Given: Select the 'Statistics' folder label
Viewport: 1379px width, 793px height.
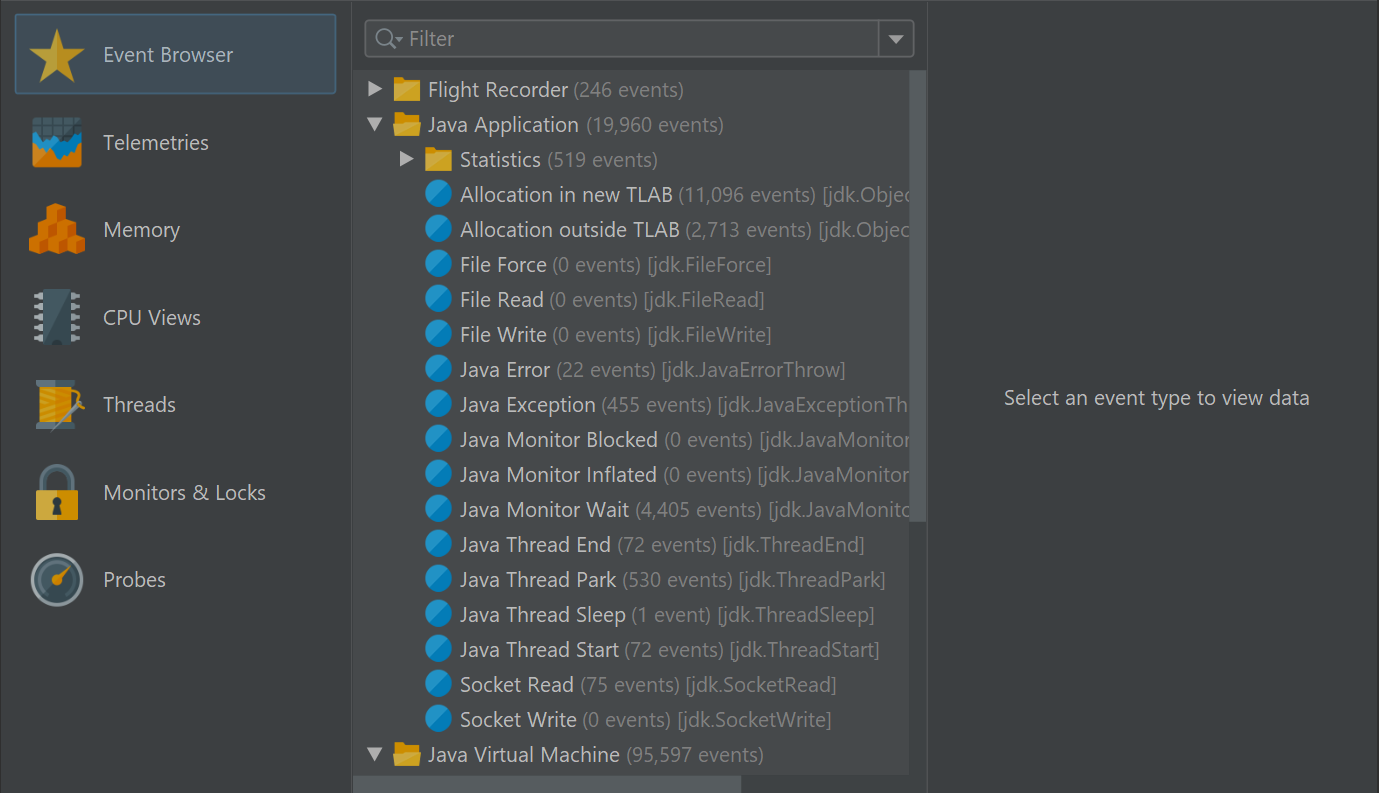Looking at the screenshot, I should [x=500, y=160].
